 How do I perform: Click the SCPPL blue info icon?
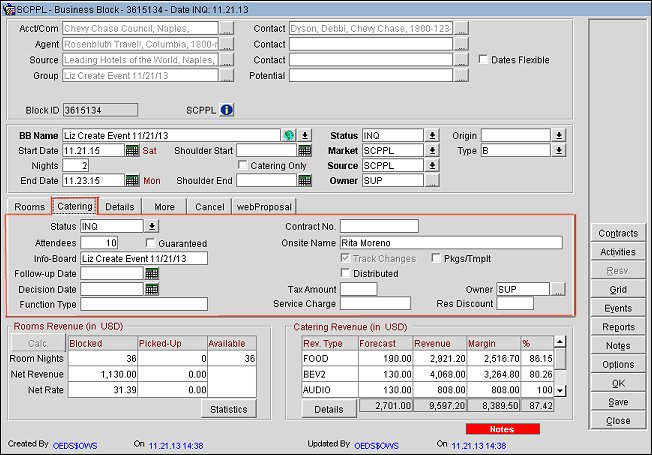coord(226,110)
